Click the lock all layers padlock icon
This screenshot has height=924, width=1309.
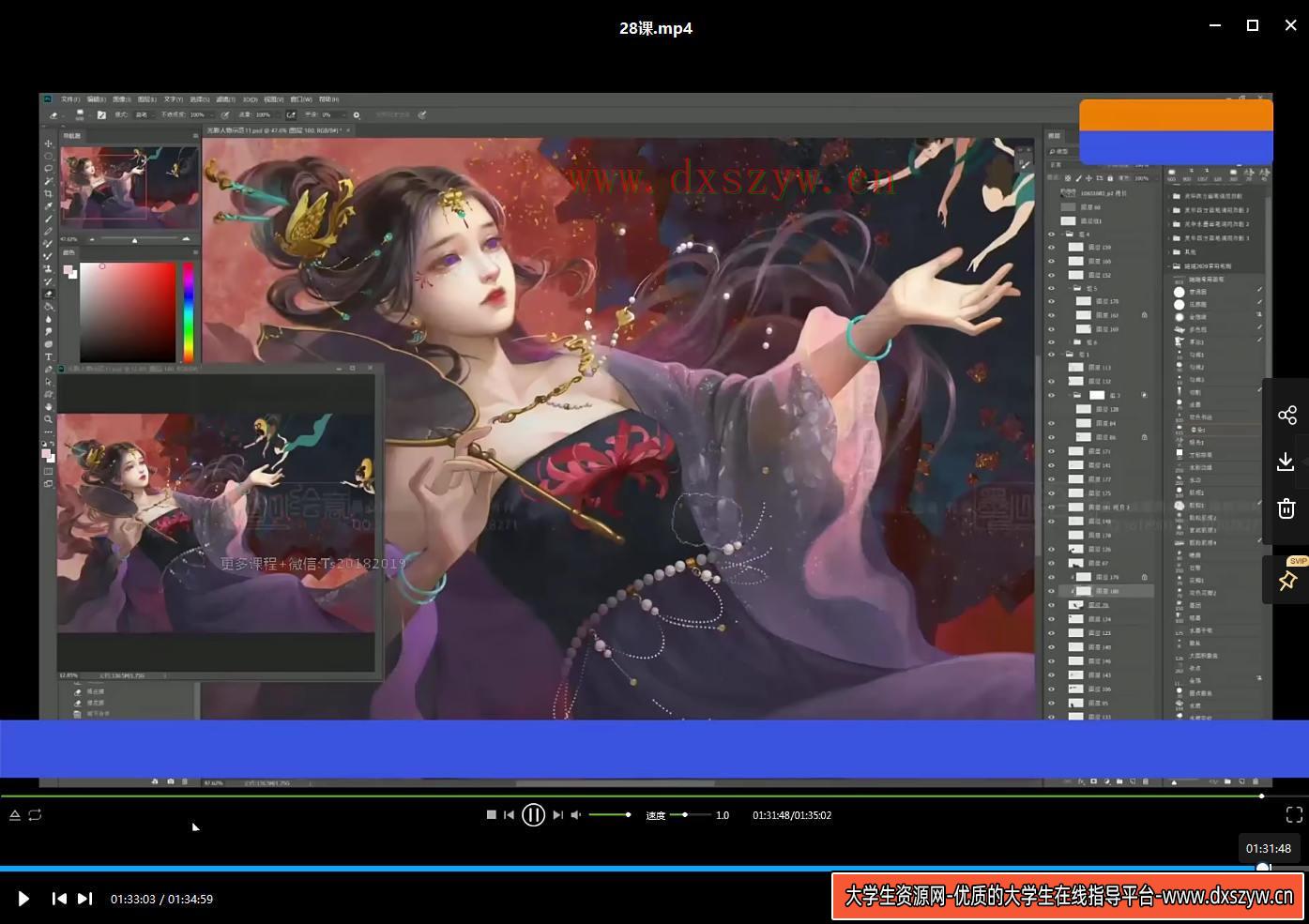1110,178
